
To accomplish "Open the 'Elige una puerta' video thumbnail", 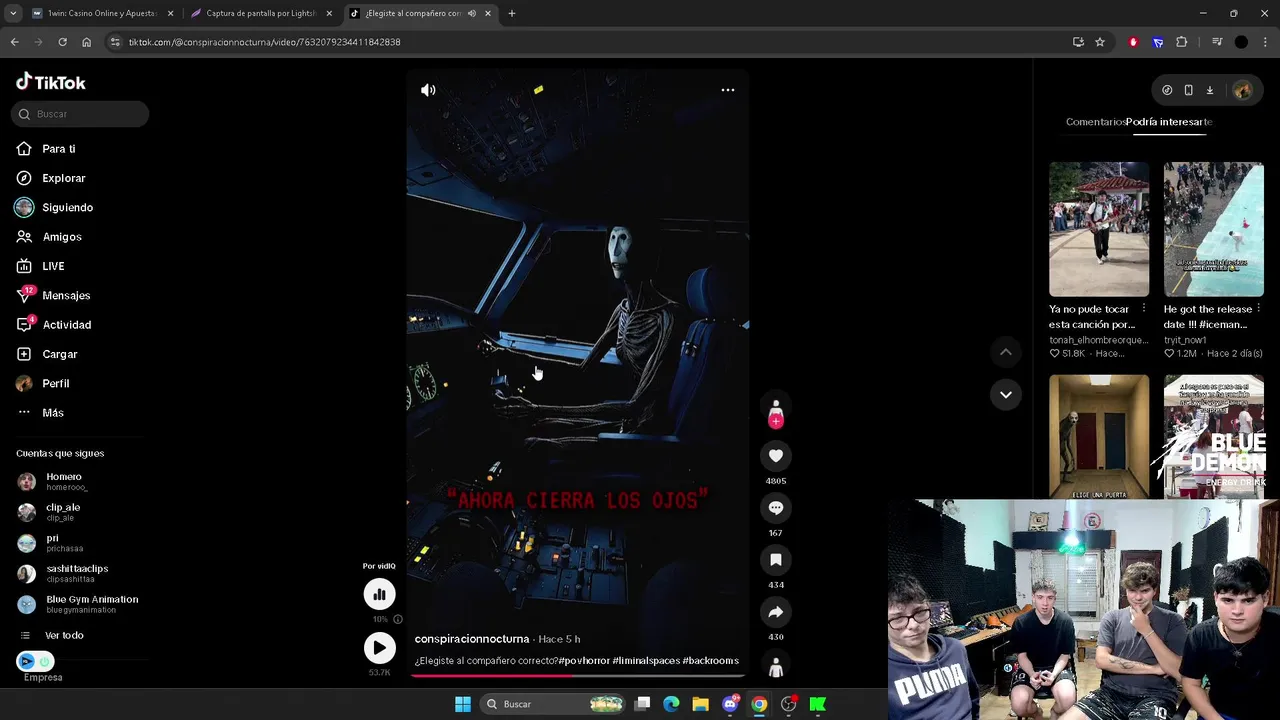I will [x=1099, y=437].
